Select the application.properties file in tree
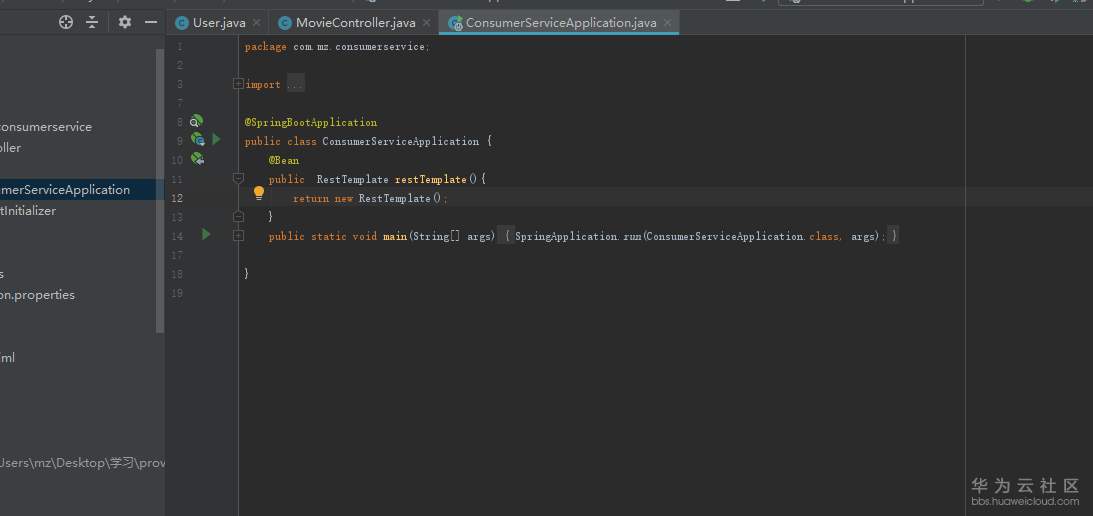 pos(38,295)
